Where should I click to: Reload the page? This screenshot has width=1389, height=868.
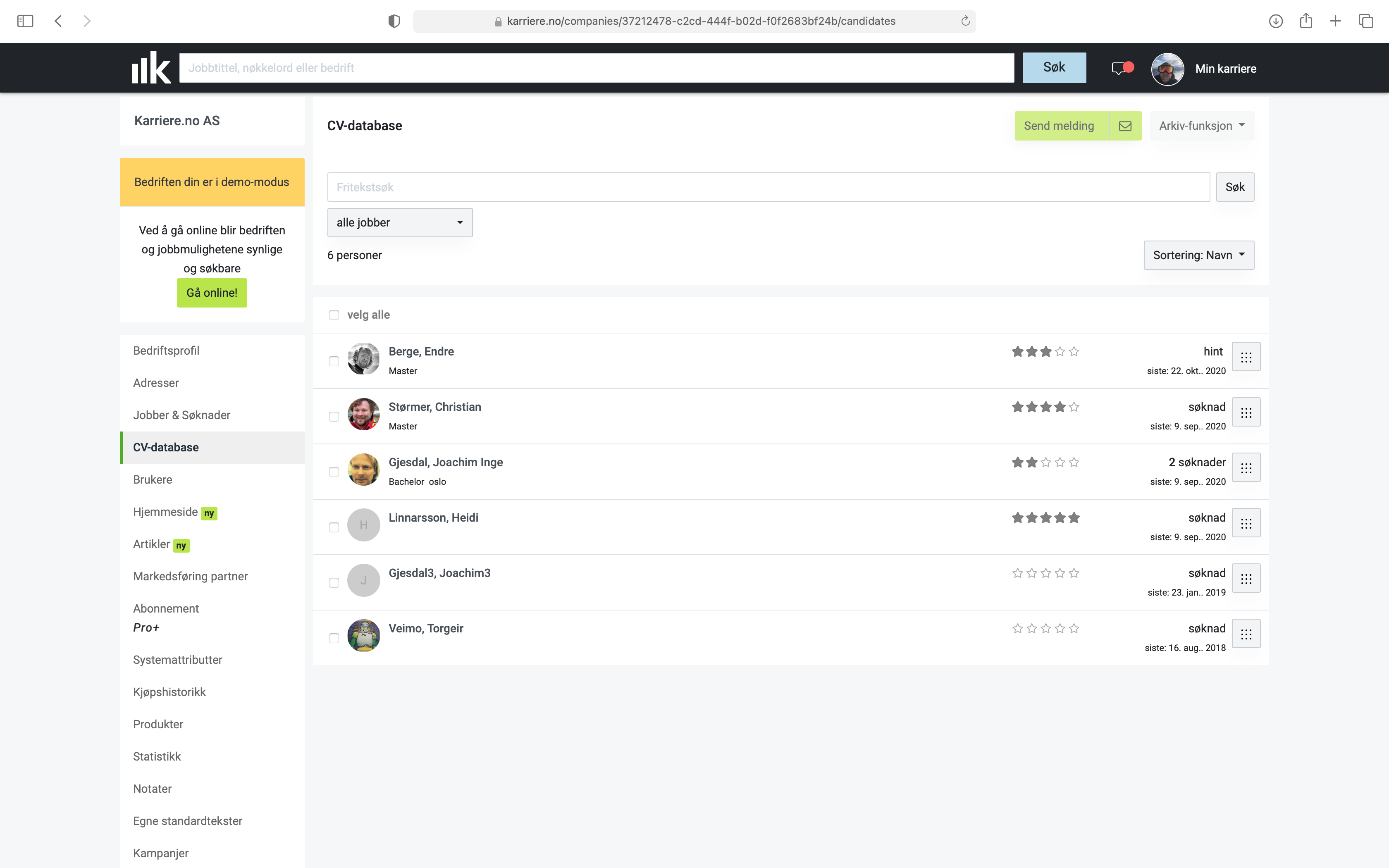click(965, 21)
